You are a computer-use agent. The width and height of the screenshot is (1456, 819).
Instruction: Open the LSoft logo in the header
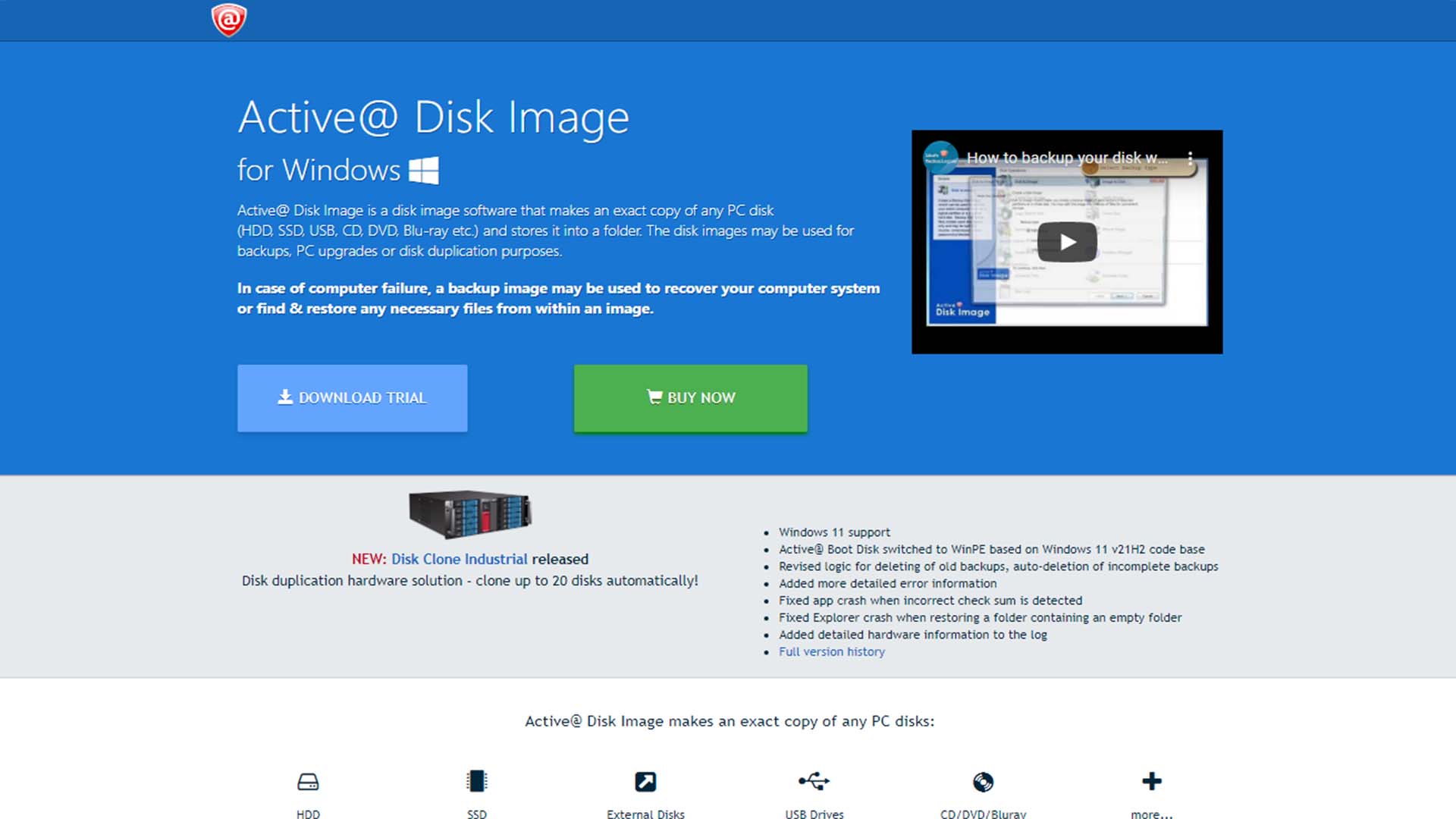230,19
